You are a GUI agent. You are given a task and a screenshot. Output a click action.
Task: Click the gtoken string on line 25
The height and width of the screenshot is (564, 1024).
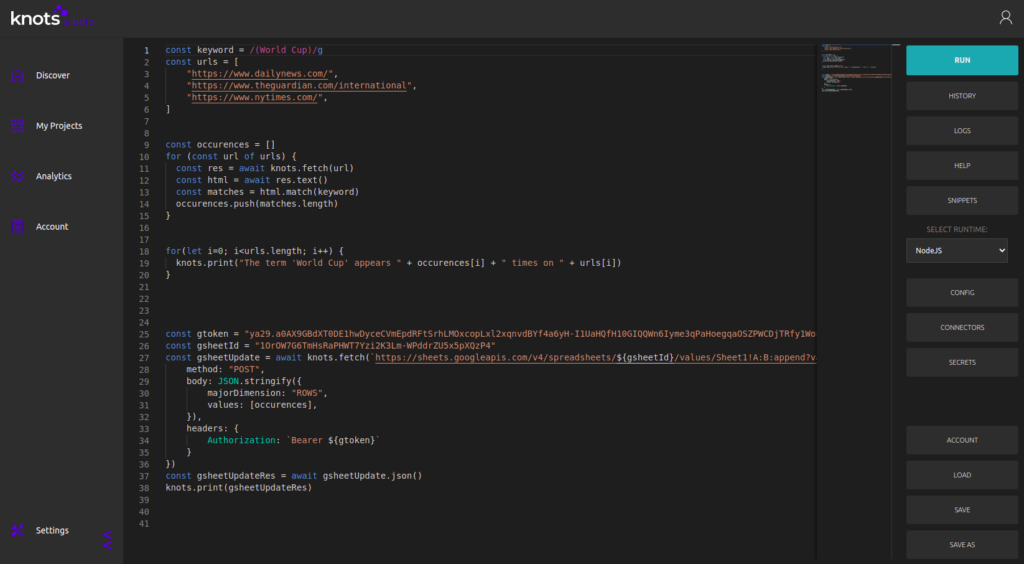(530, 334)
